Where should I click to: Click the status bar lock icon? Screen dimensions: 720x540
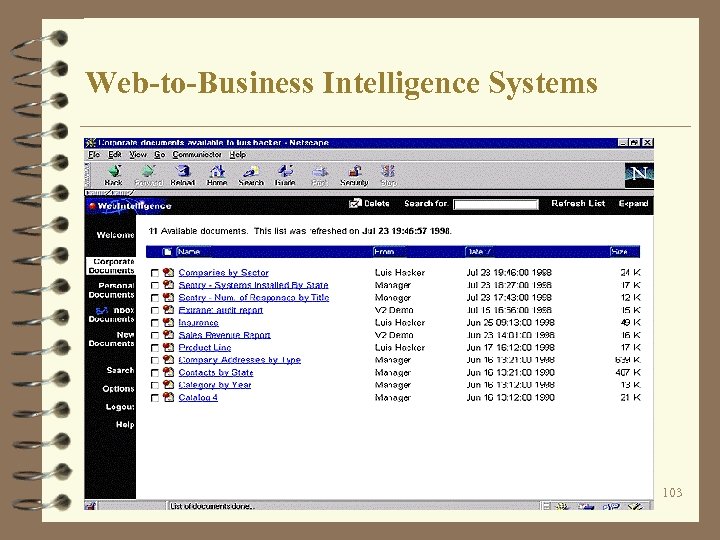[90, 506]
